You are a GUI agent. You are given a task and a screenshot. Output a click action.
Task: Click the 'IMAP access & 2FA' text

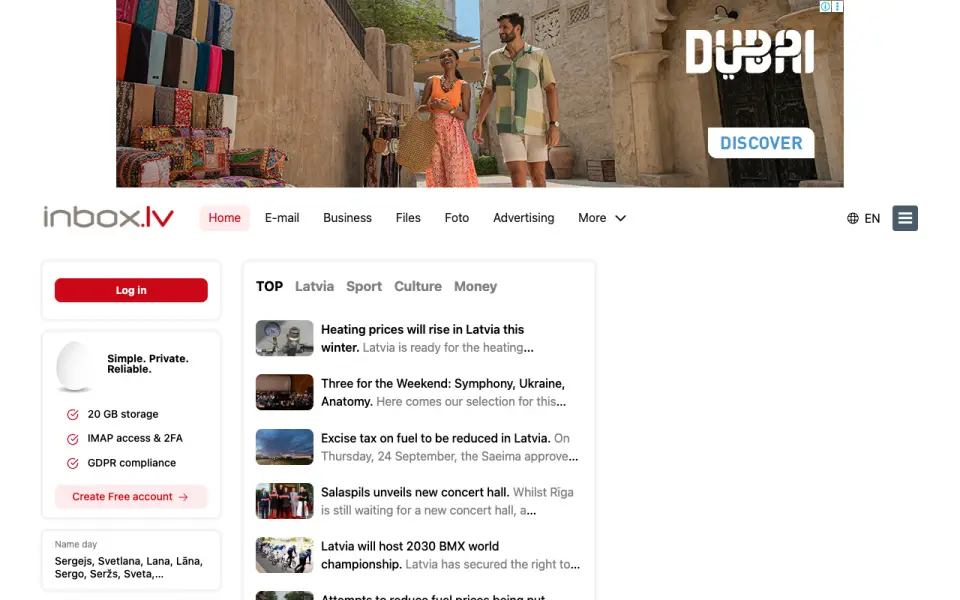click(x=135, y=438)
